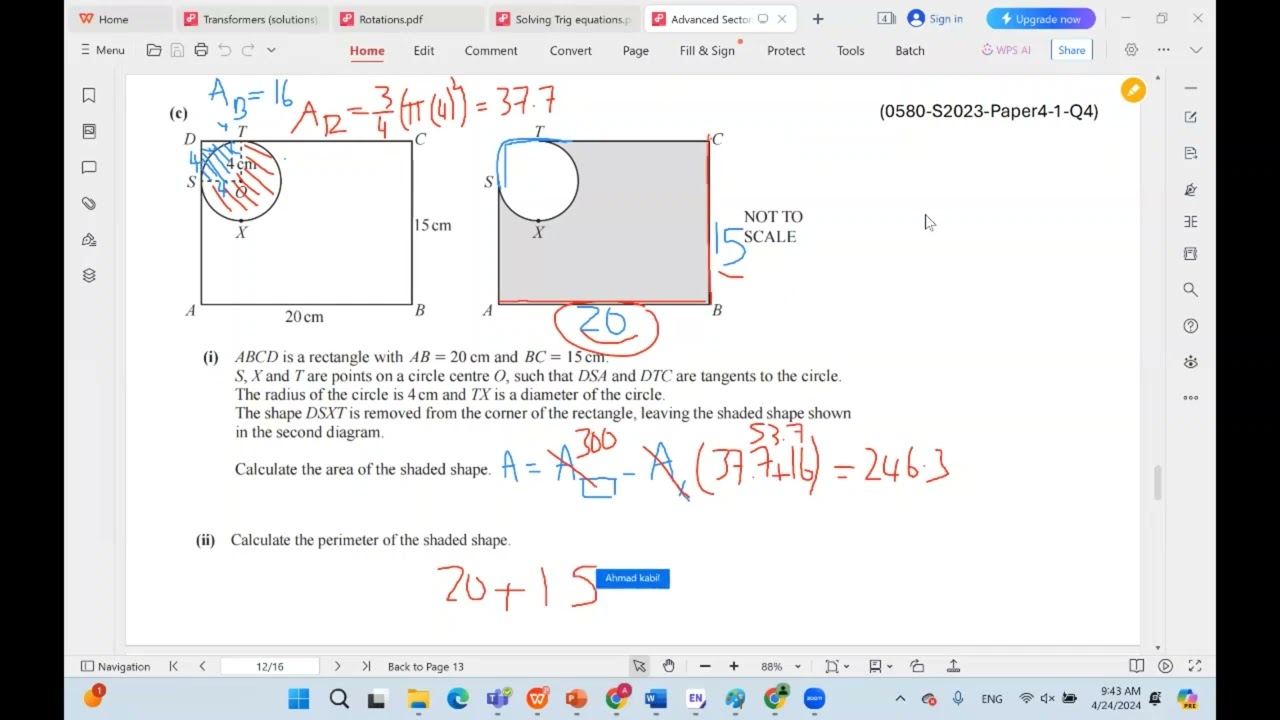This screenshot has height=720, width=1280.
Task: Toggle reading mode book icon in status bar
Action: (1136, 666)
